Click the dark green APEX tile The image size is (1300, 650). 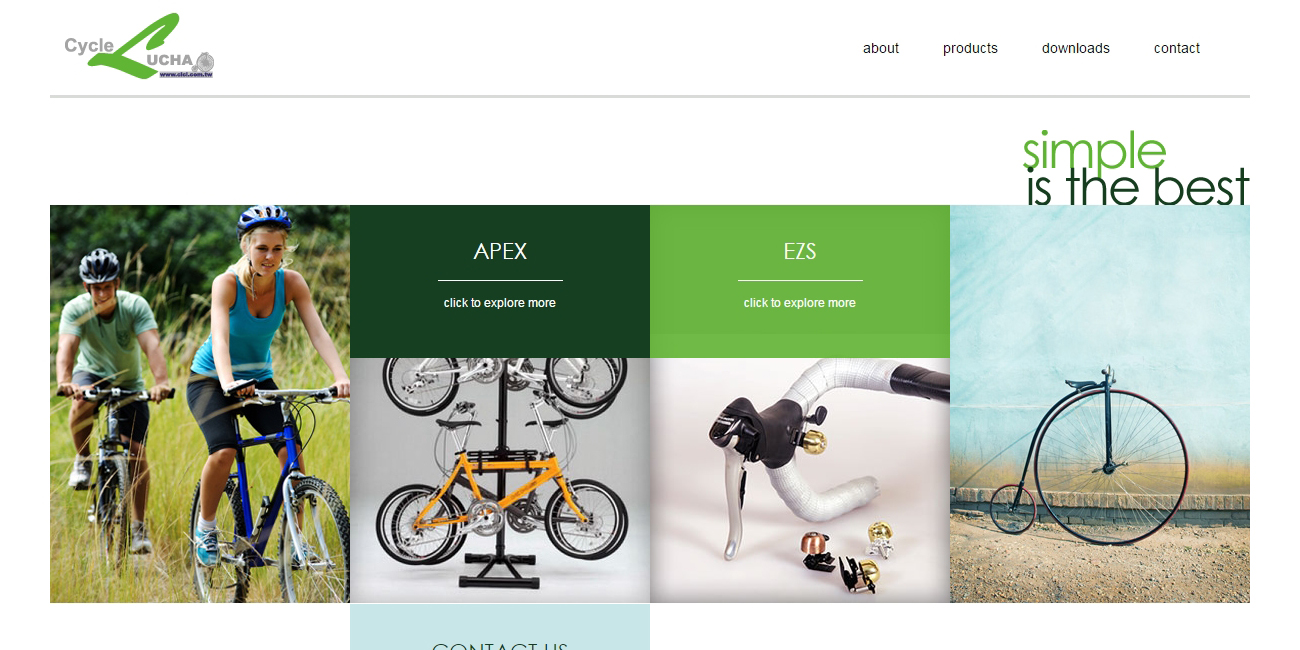500,281
